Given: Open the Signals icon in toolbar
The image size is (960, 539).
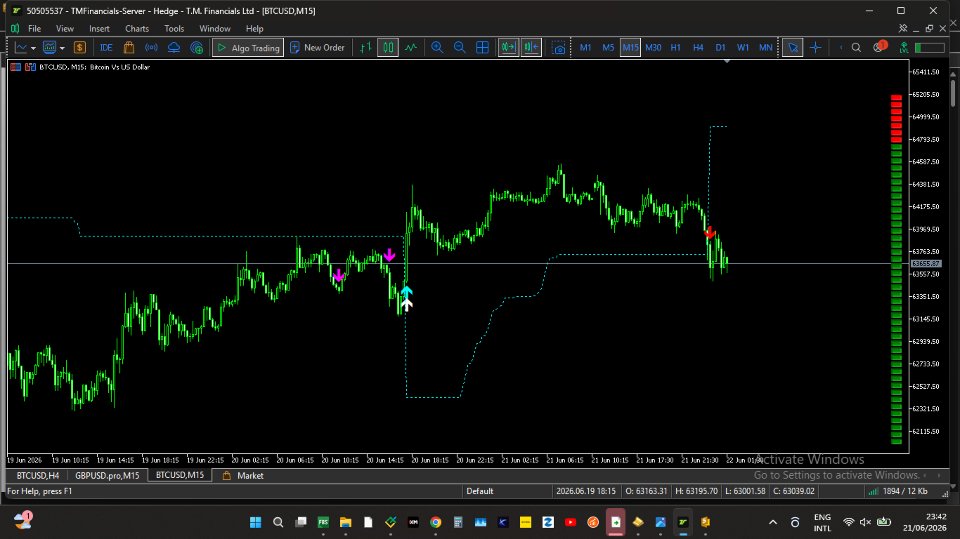Looking at the screenshot, I should [151, 47].
